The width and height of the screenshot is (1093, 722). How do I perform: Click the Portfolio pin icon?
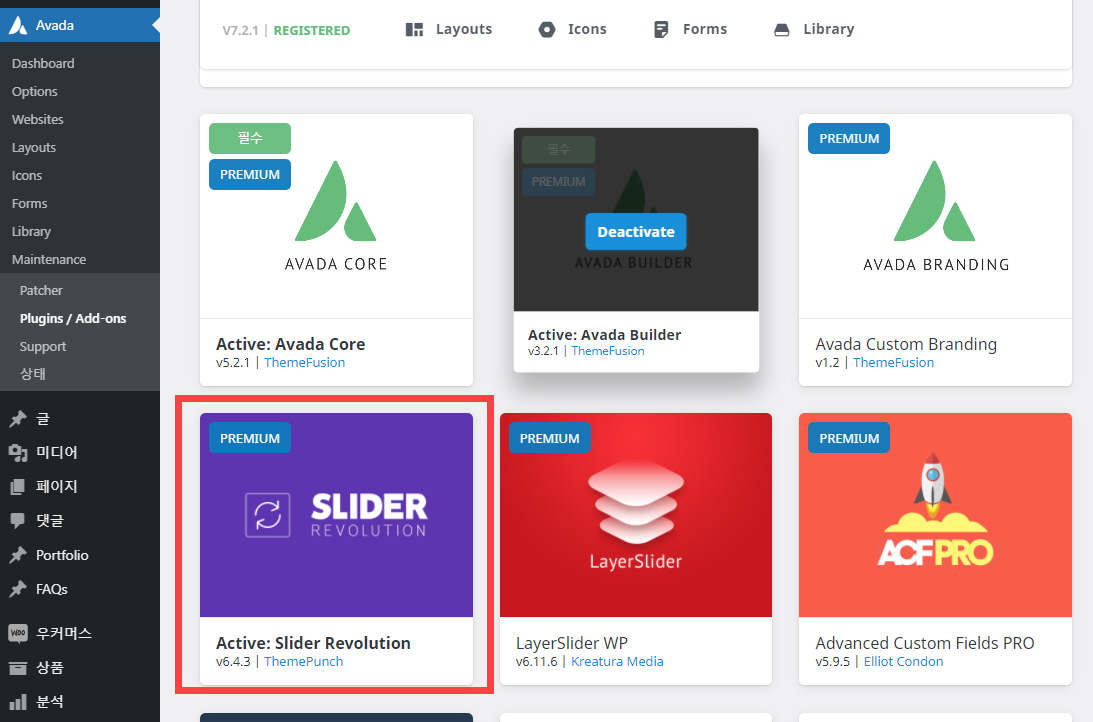pos(18,555)
